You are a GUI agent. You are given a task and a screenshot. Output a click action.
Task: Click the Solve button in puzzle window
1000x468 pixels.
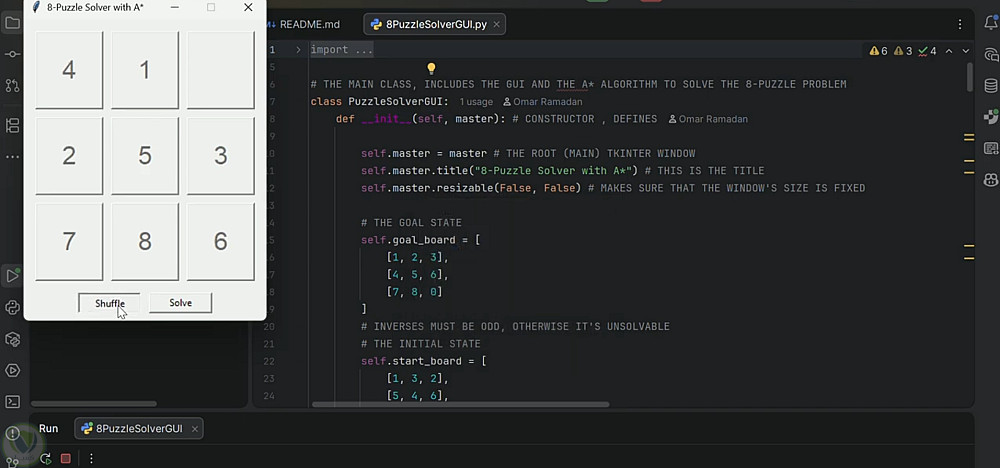pyautogui.click(x=180, y=303)
